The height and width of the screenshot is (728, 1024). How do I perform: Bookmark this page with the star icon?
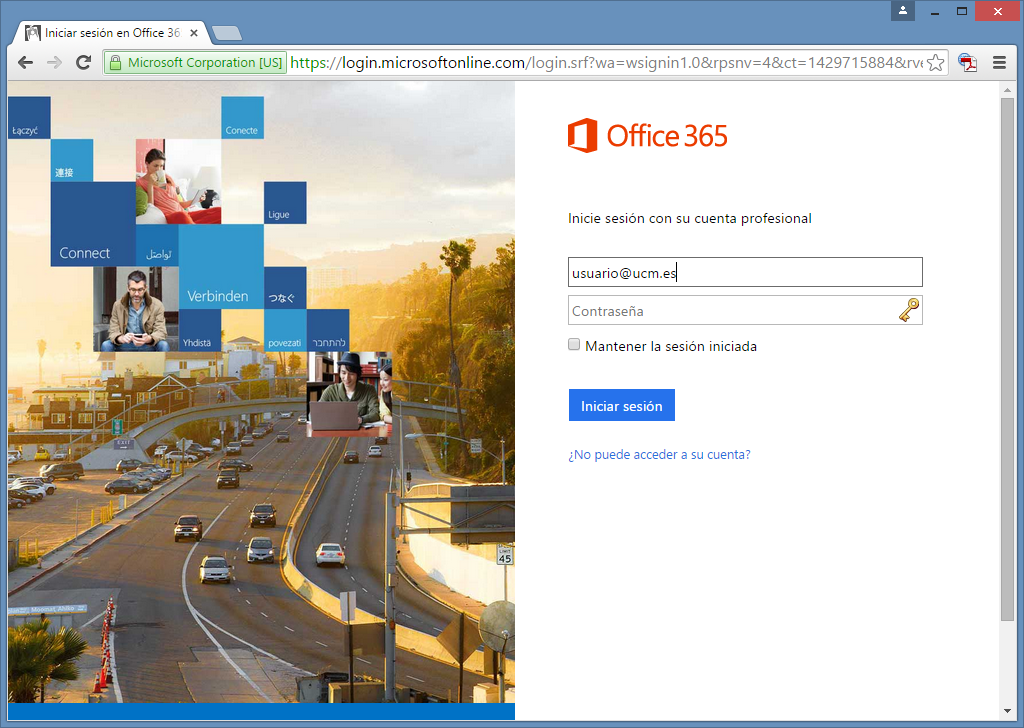(935, 63)
